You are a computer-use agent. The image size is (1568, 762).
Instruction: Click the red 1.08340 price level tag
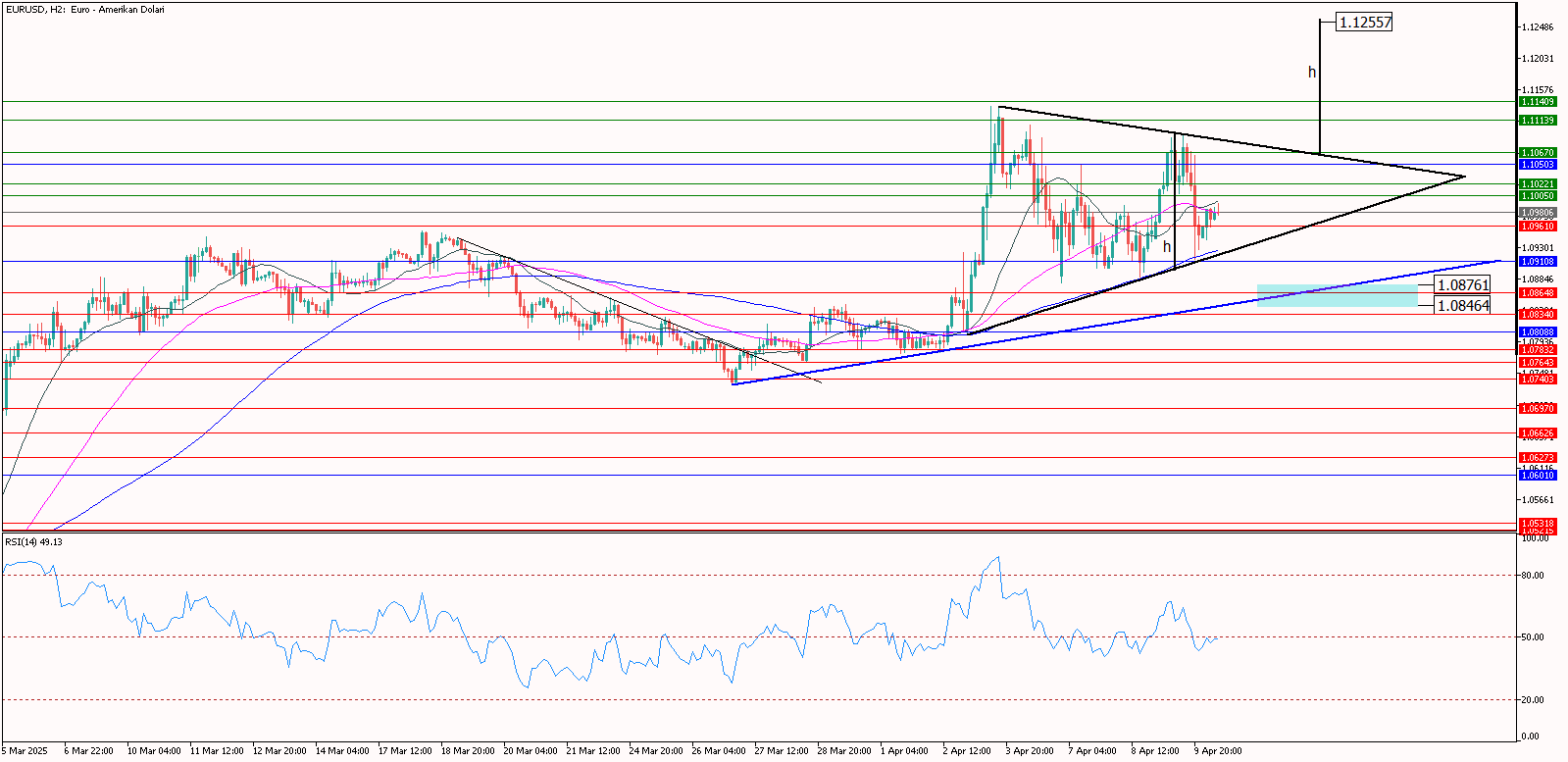coord(1538,315)
